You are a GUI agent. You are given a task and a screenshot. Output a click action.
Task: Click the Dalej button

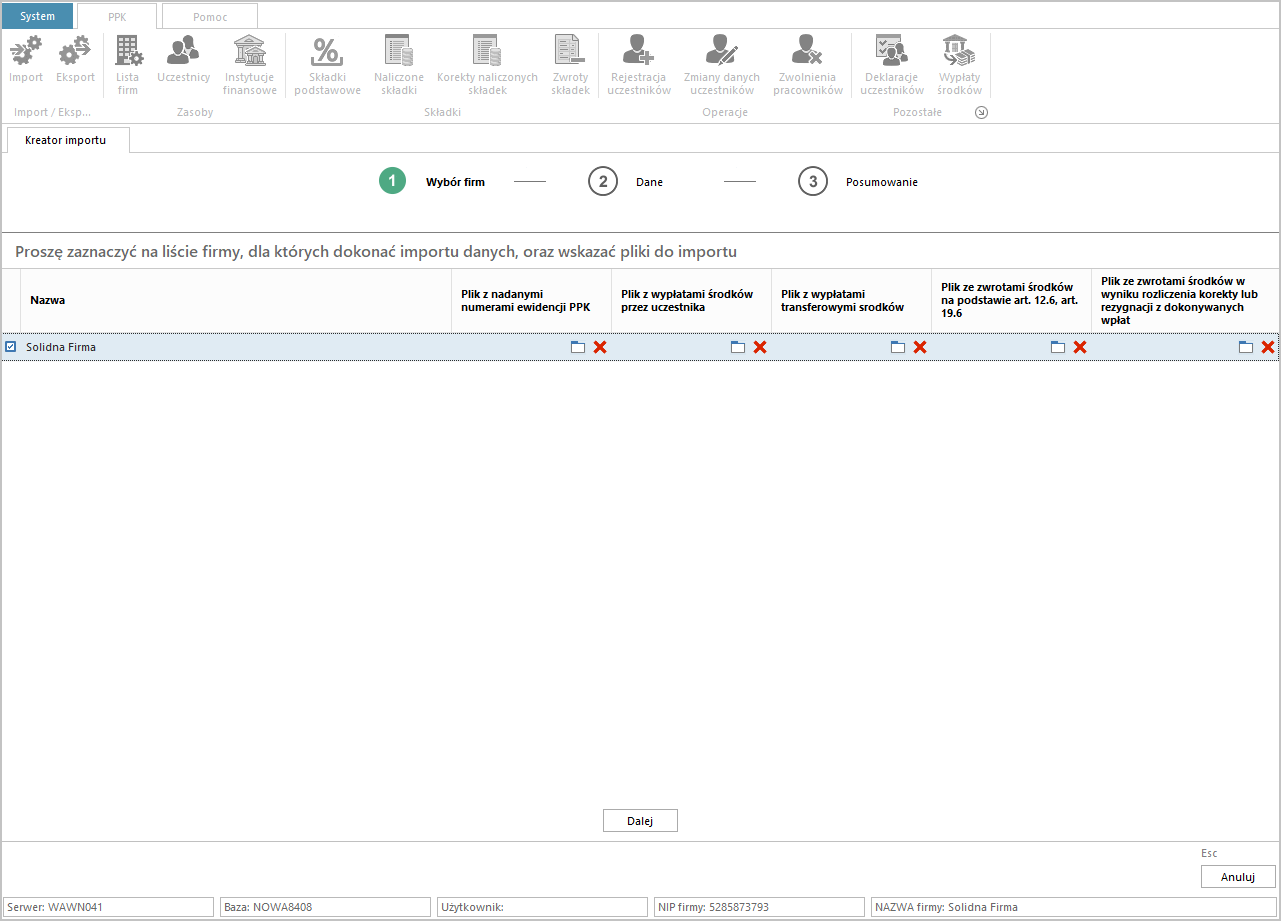[x=640, y=821]
